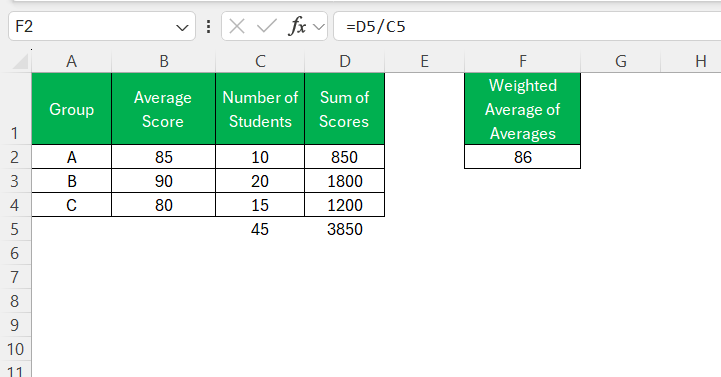Open the Name Box dropdown arrow
Viewport: 721px width, 377px height.
(x=182, y=28)
